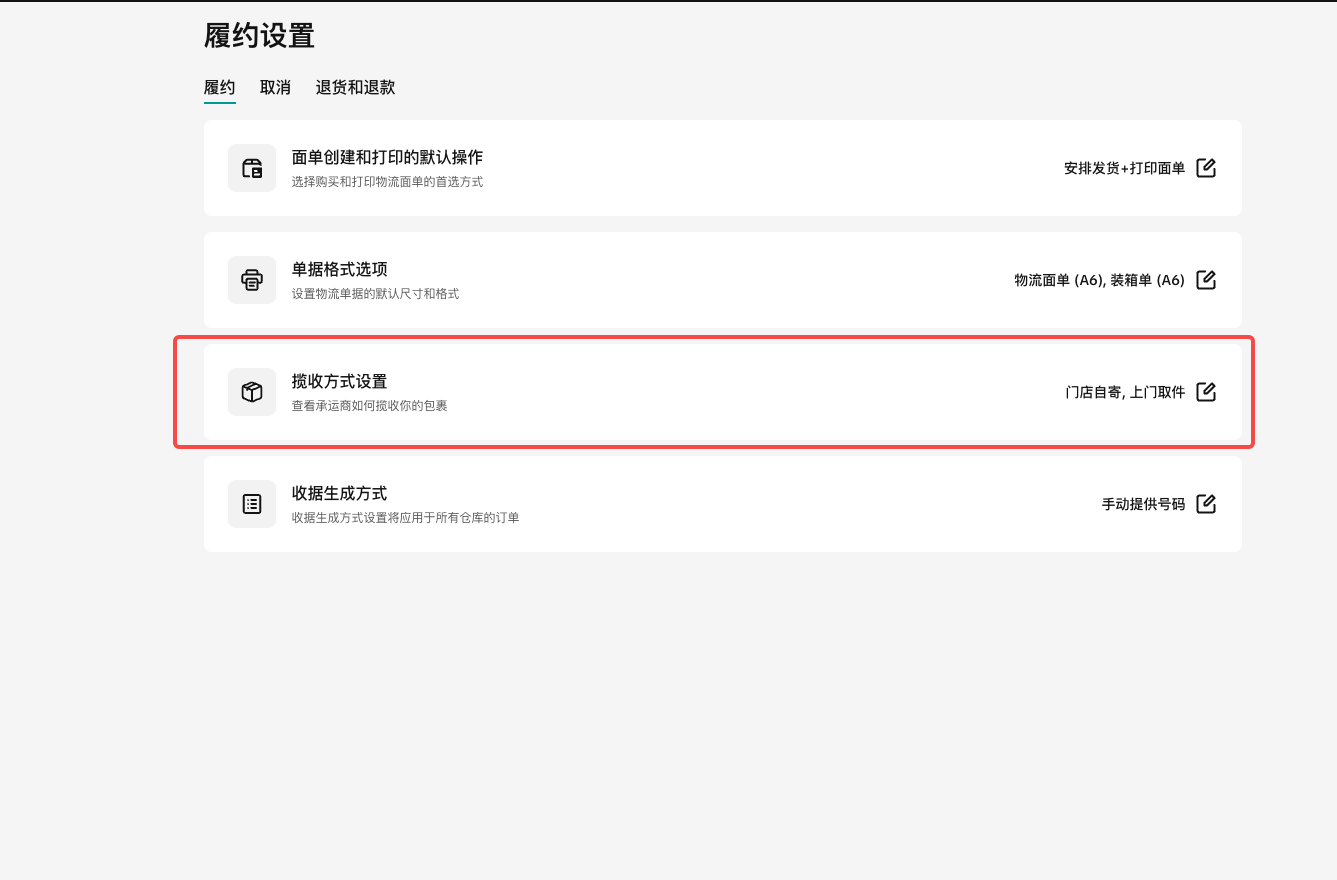Click the 收据生成方式 row title
This screenshot has width=1337, height=880.
click(x=339, y=494)
